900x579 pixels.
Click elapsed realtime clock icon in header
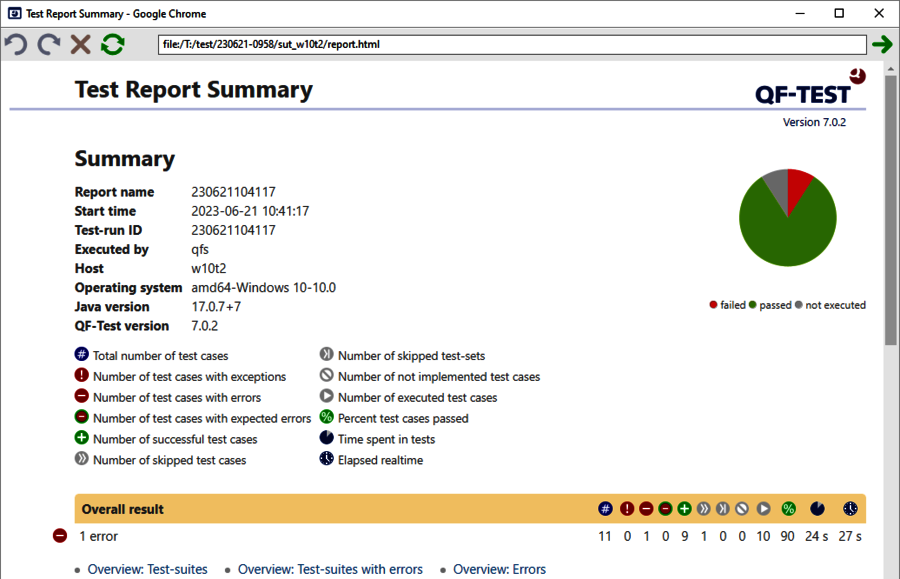point(850,509)
